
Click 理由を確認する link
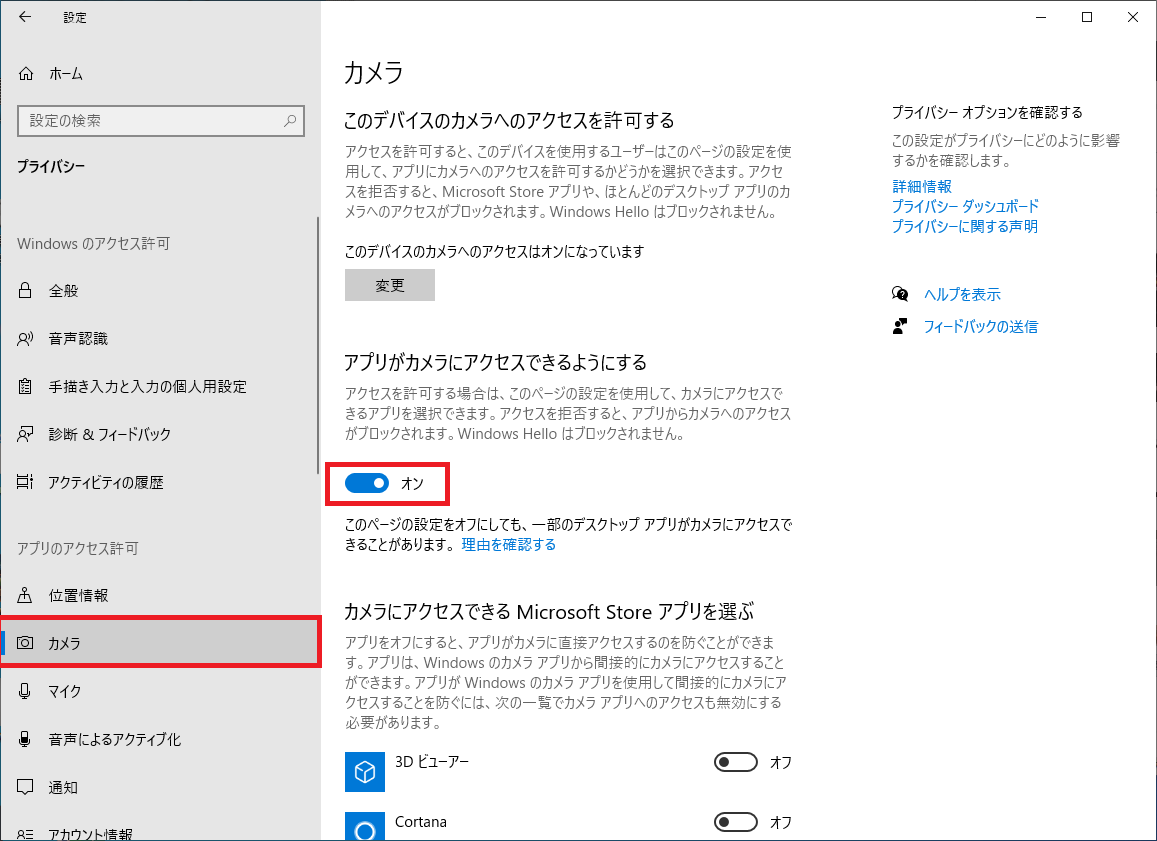[x=508, y=544]
